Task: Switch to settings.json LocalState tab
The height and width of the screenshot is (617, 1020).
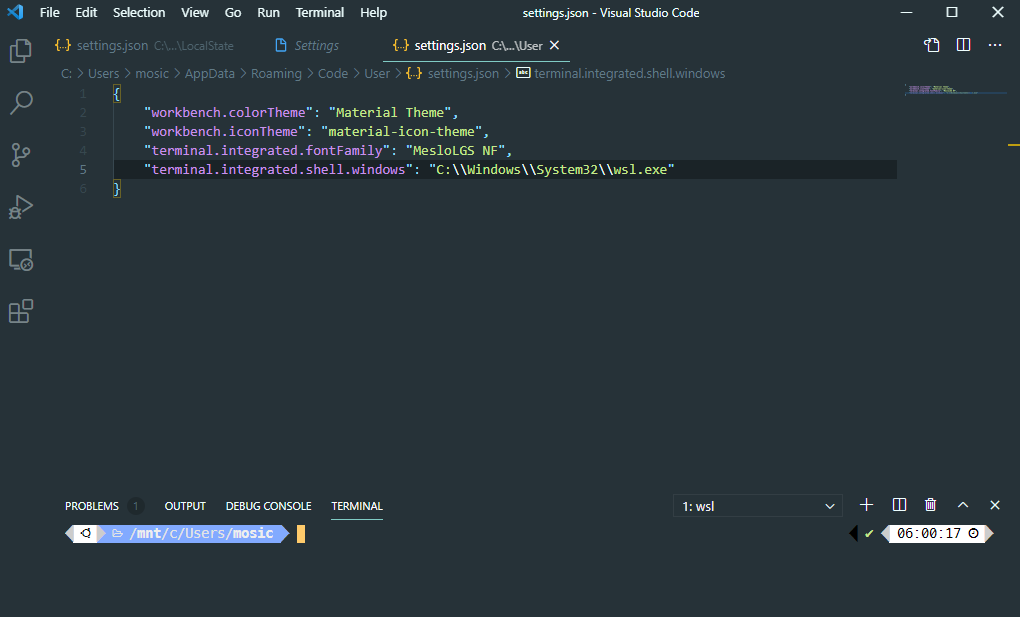Action: [144, 46]
